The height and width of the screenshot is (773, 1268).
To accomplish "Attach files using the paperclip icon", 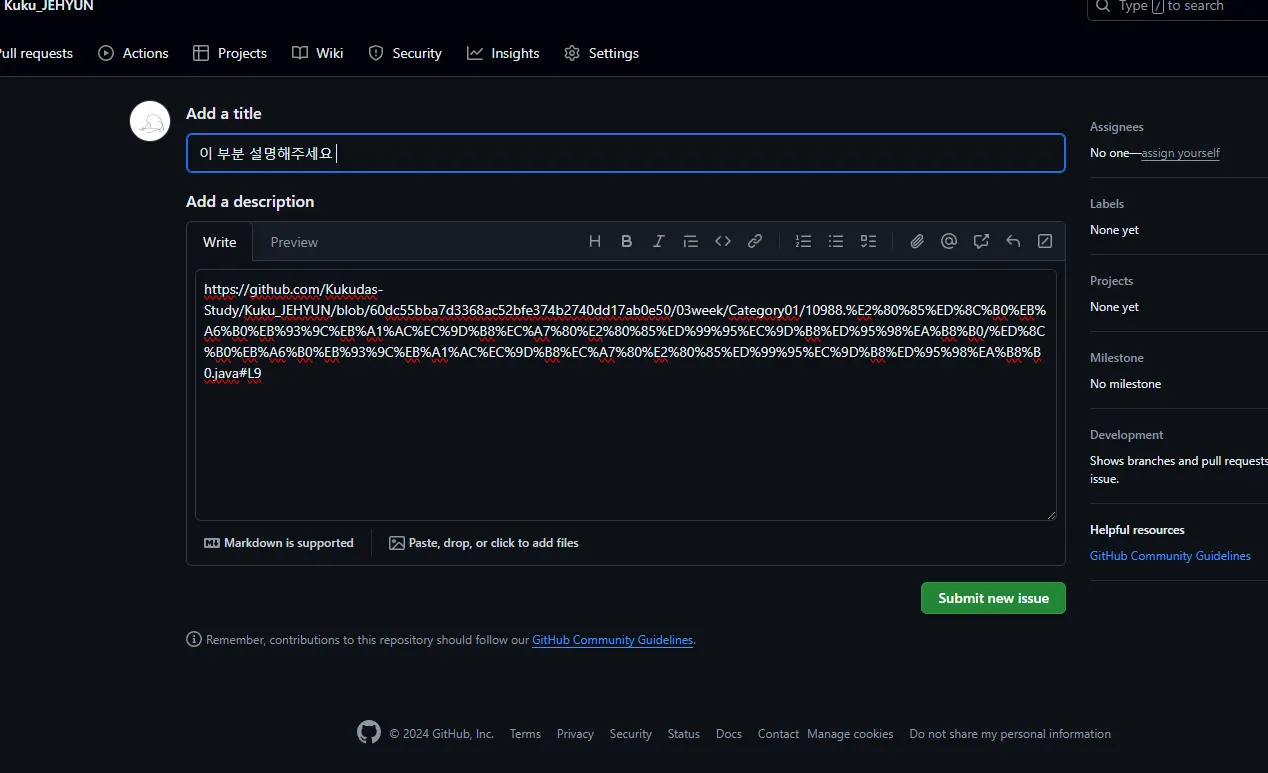I will coord(917,241).
